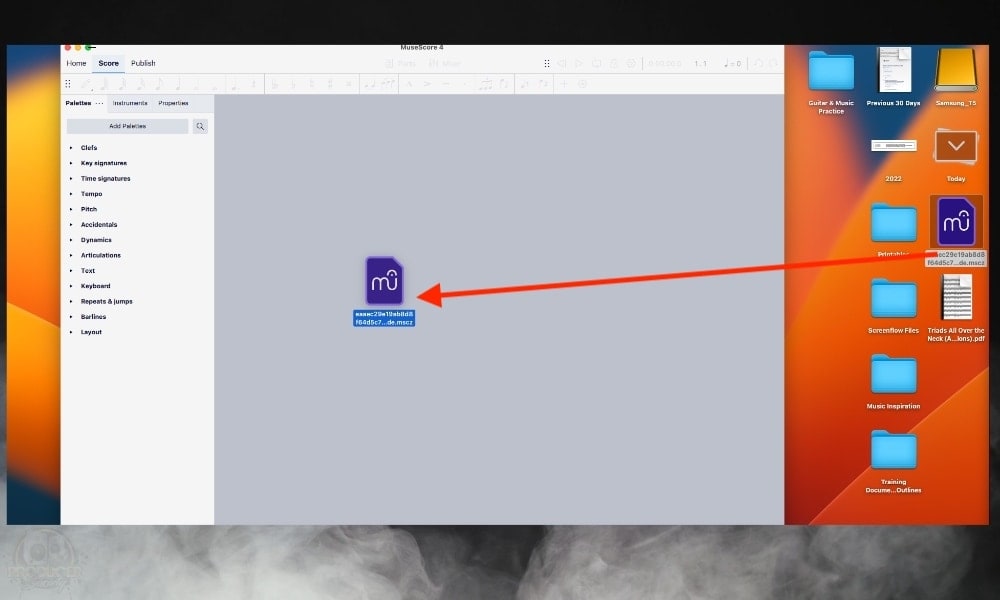Select the 64th note duration
The width and height of the screenshot is (1000, 600).
[103, 84]
